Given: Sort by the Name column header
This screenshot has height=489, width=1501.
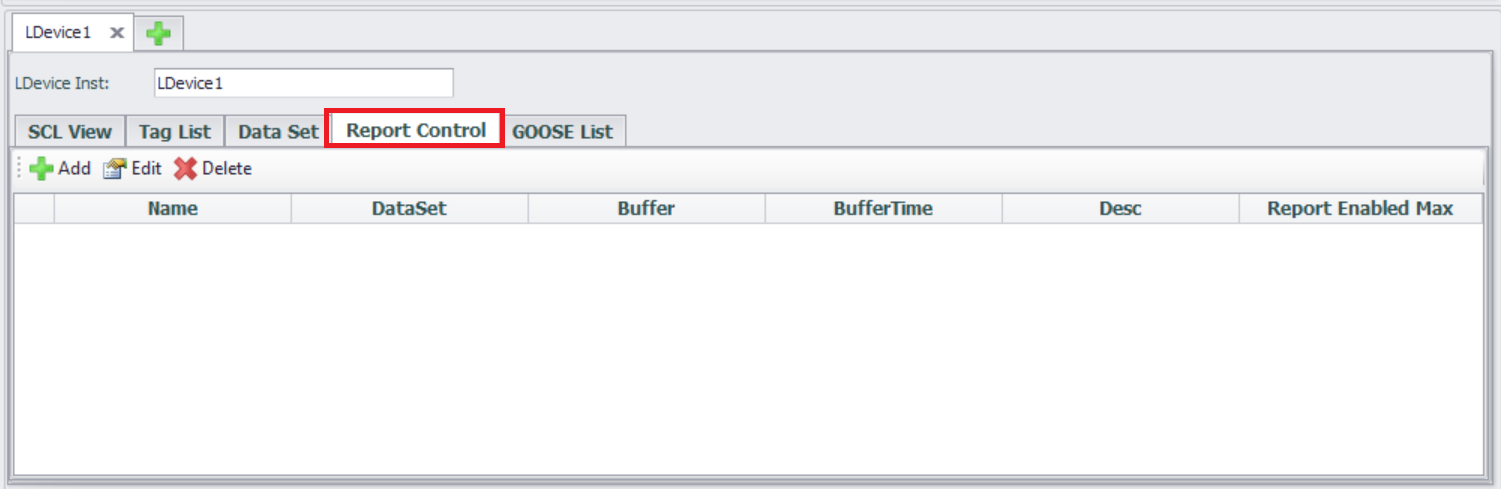Looking at the screenshot, I should (172, 209).
